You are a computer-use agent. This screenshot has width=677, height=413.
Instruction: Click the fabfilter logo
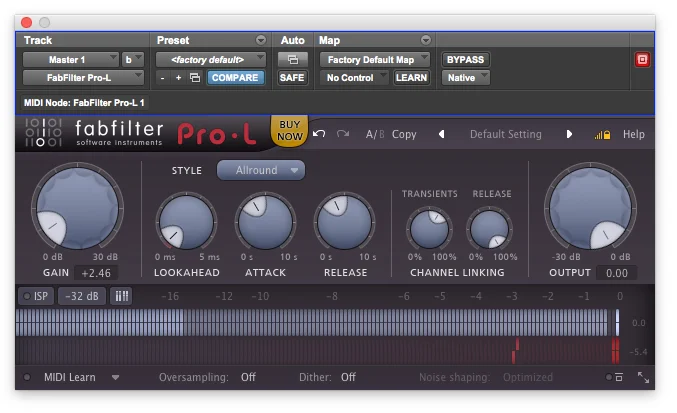pyautogui.click(x=94, y=133)
